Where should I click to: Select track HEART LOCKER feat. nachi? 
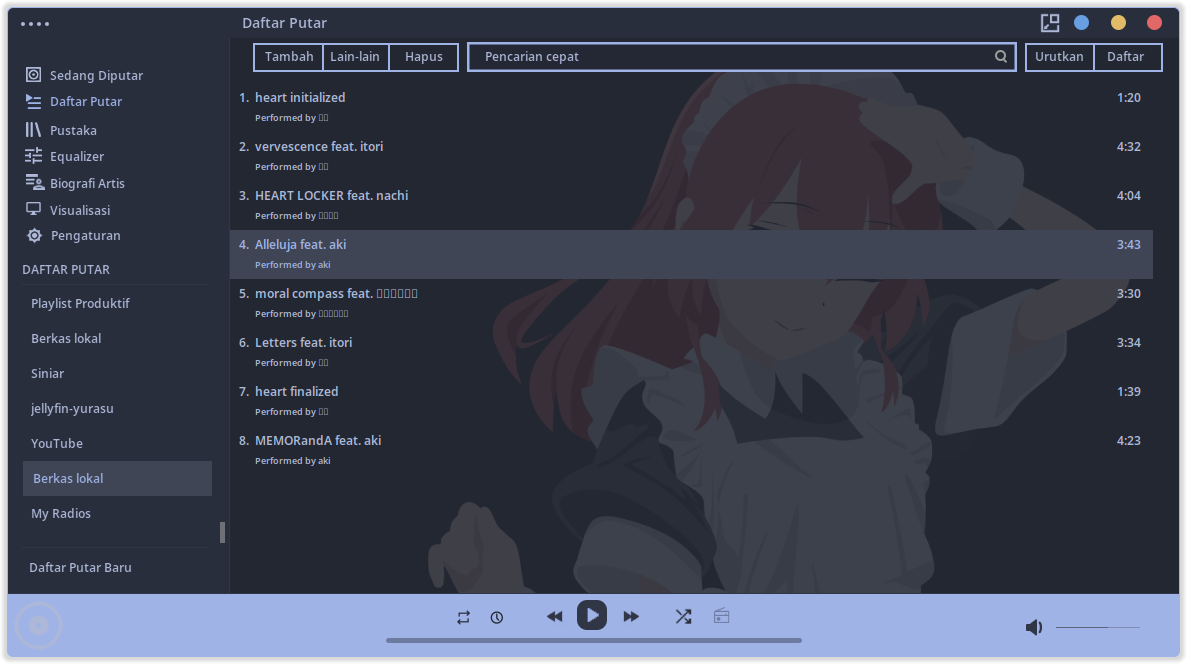point(691,205)
